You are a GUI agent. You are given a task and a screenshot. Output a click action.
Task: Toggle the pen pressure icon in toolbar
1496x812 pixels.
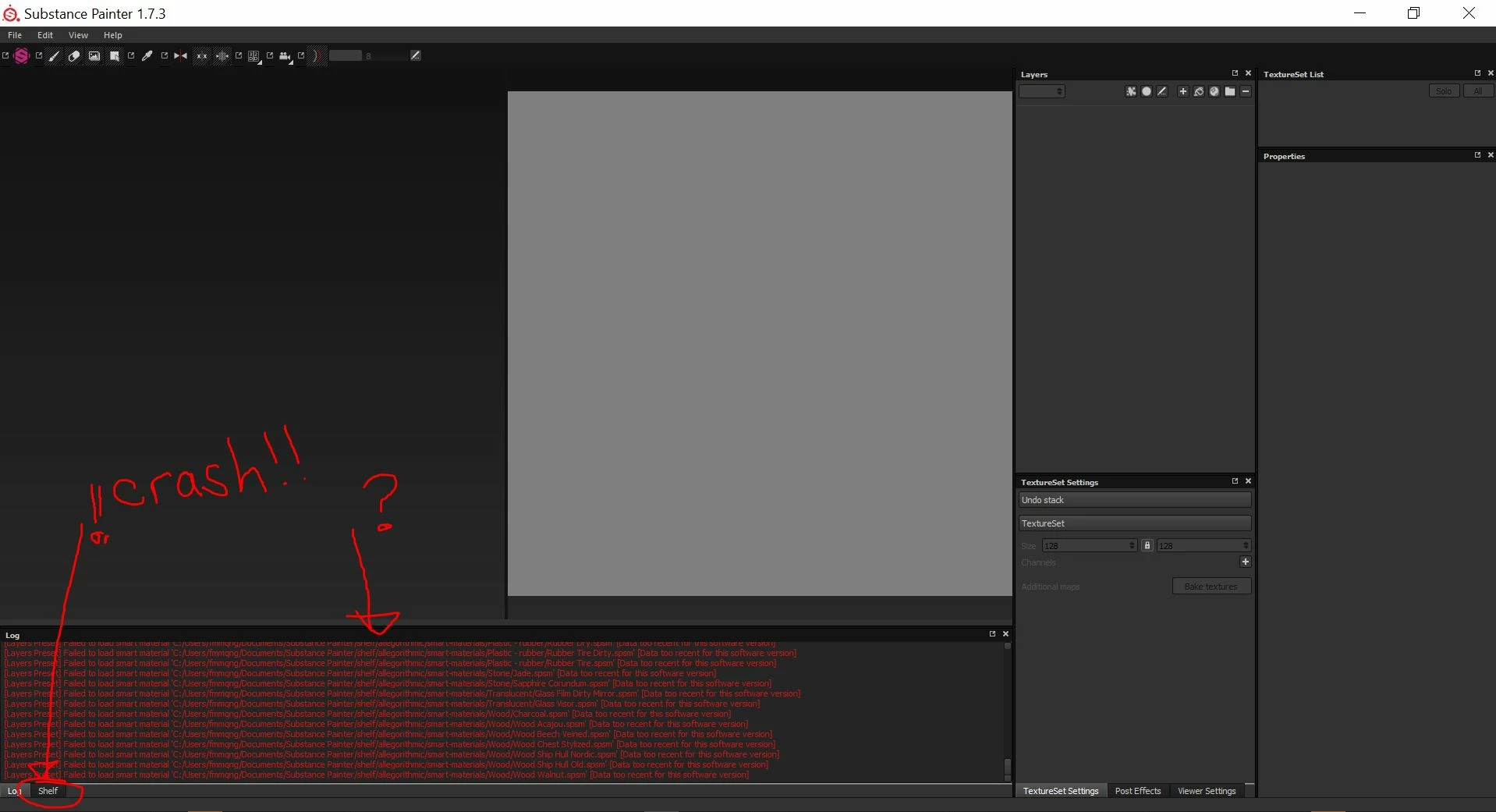point(416,55)
